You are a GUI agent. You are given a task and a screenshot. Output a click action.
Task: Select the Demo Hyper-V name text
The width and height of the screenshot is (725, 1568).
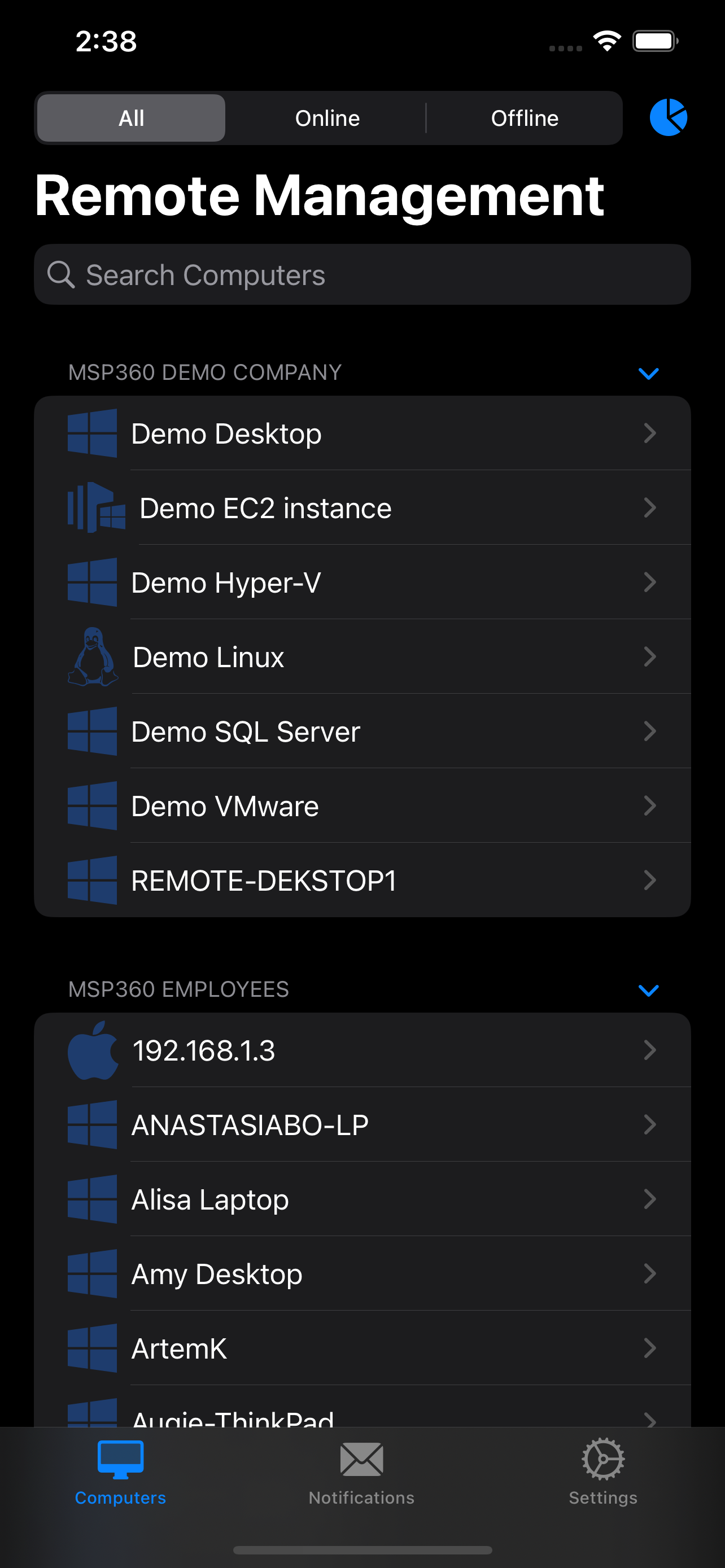click(x=226, y=583)
